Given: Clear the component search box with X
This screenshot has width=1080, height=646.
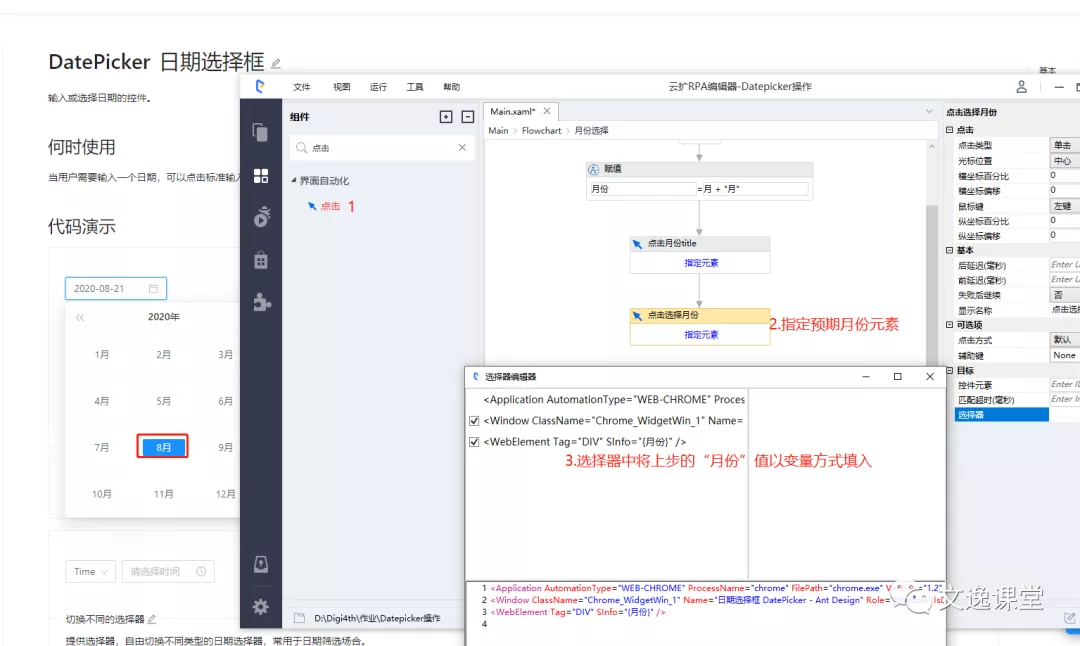Looking at the screenshot, I should [x=462, y=148].
